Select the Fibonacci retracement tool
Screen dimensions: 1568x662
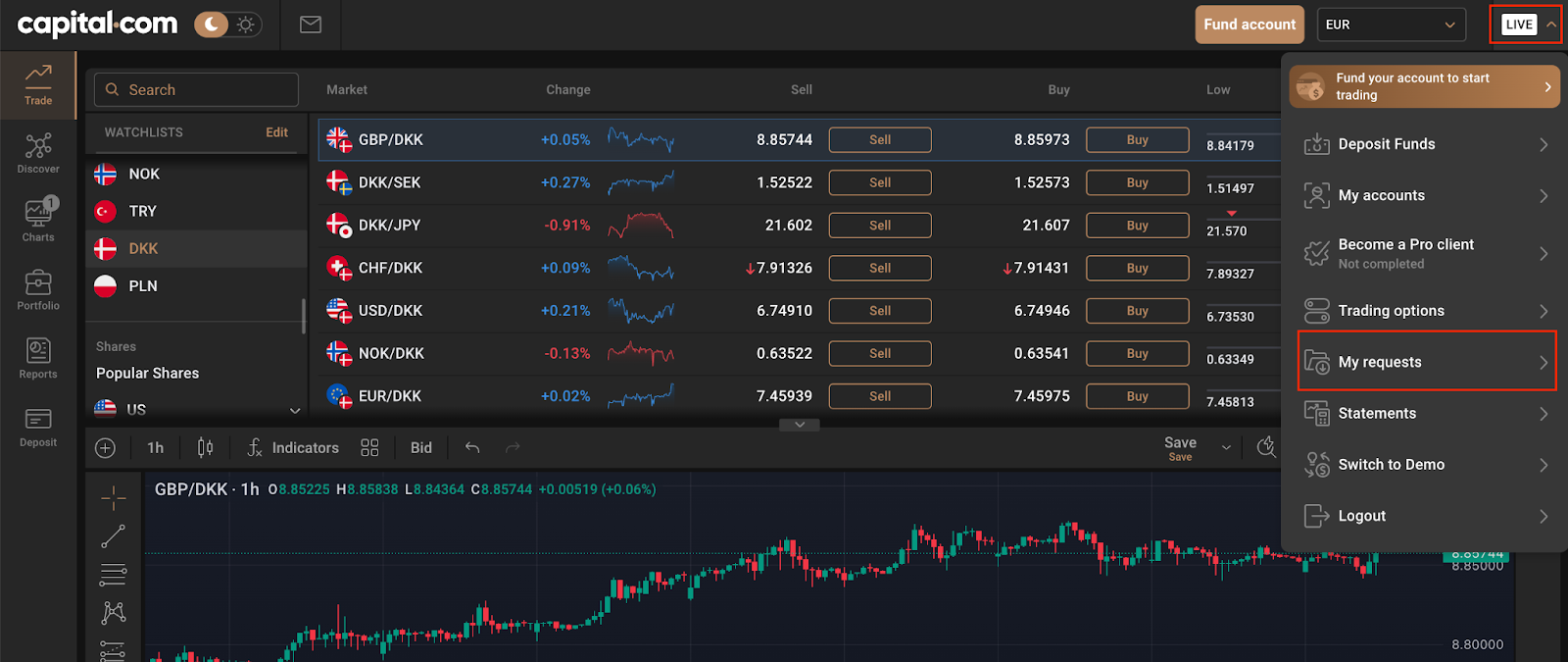point(114,575)
